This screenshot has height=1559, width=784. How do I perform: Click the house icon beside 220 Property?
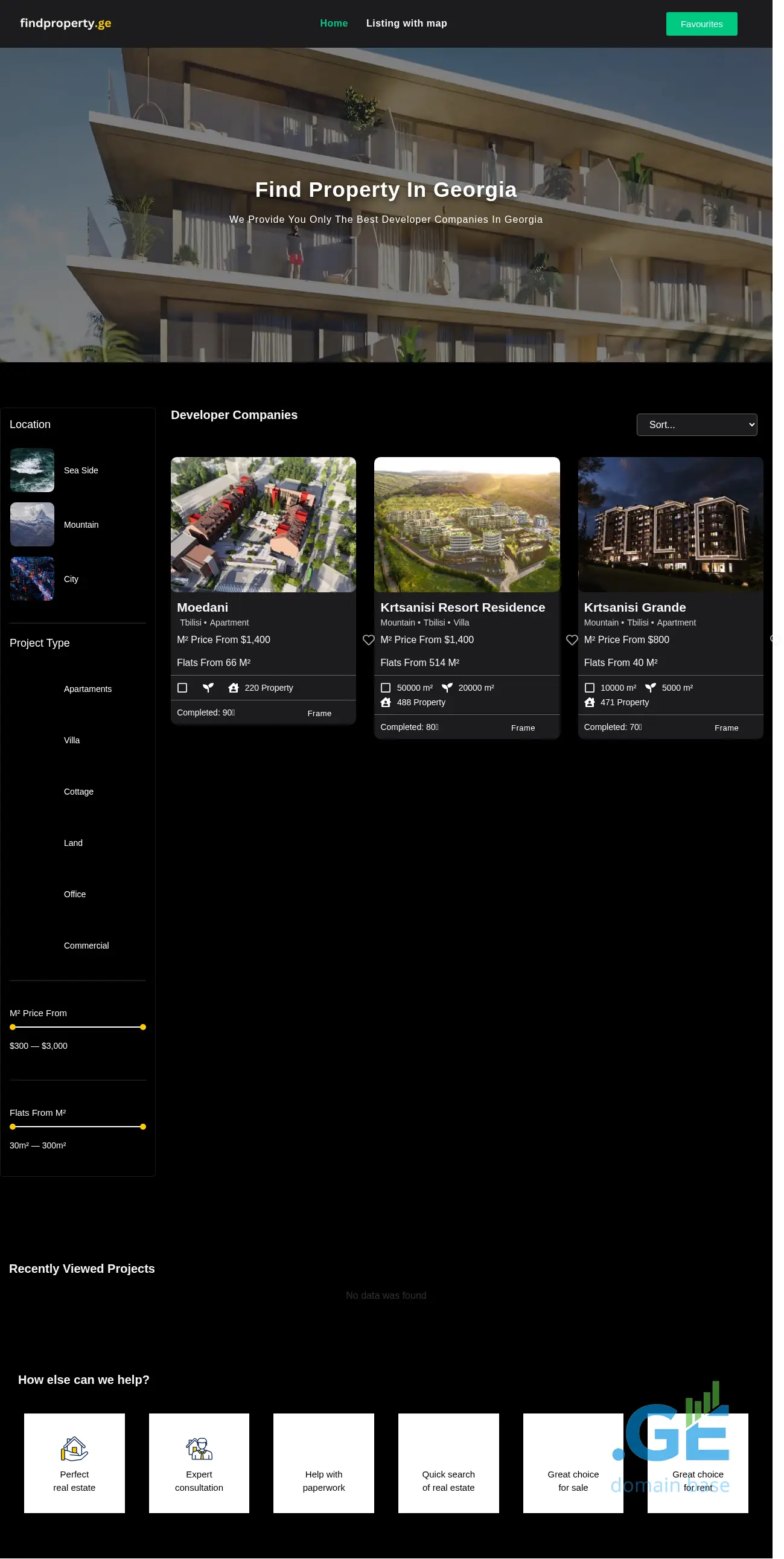pos(234,688)
